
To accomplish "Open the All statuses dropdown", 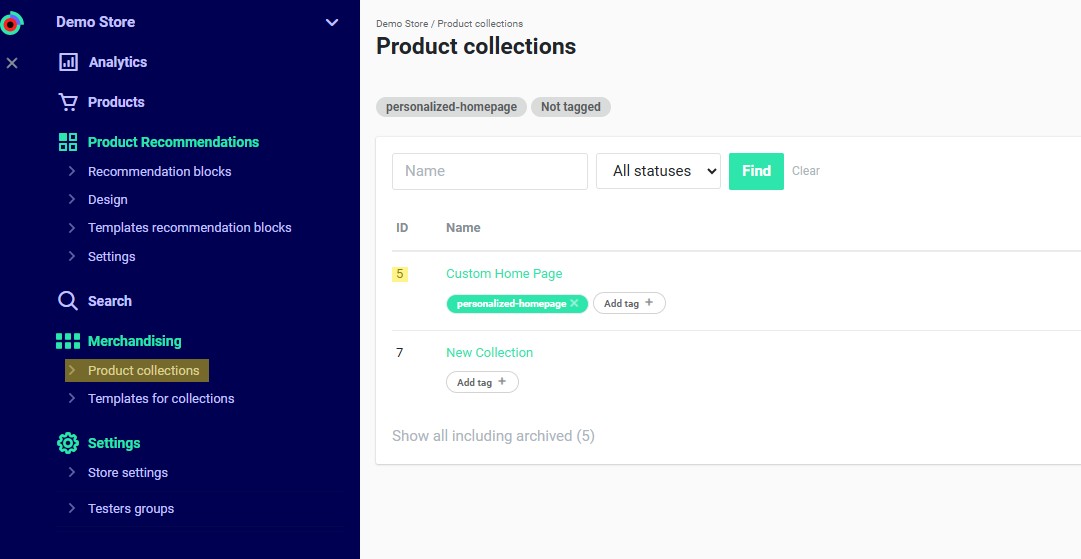I will coord(658,171).
